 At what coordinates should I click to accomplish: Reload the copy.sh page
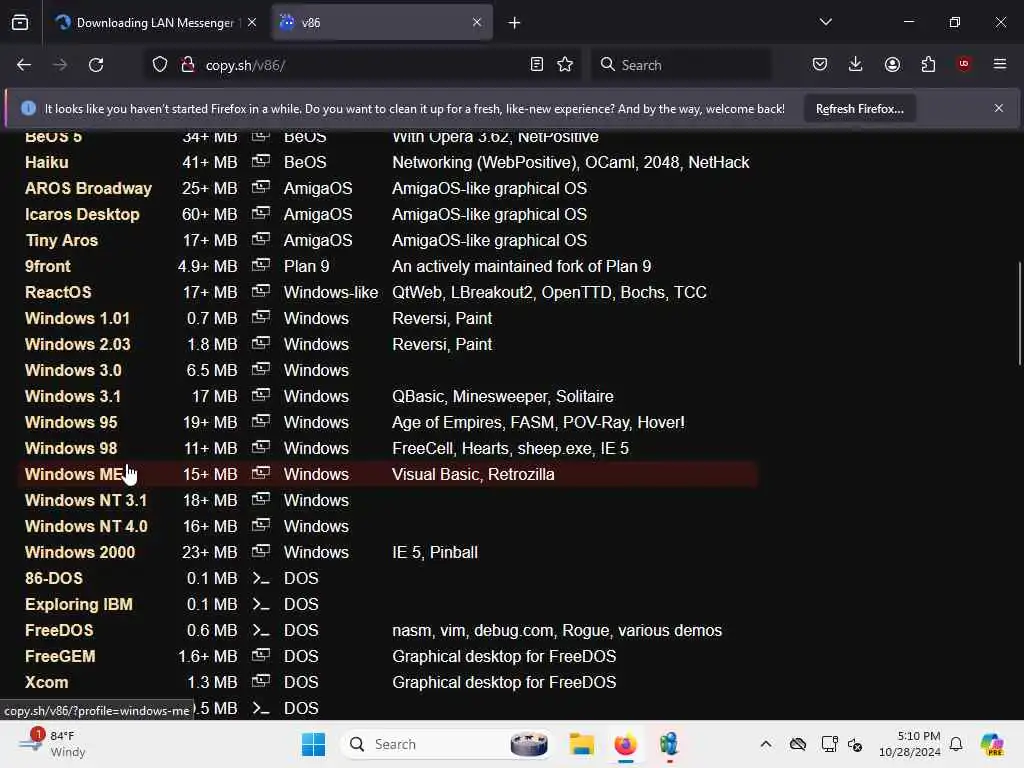(96, 65)
